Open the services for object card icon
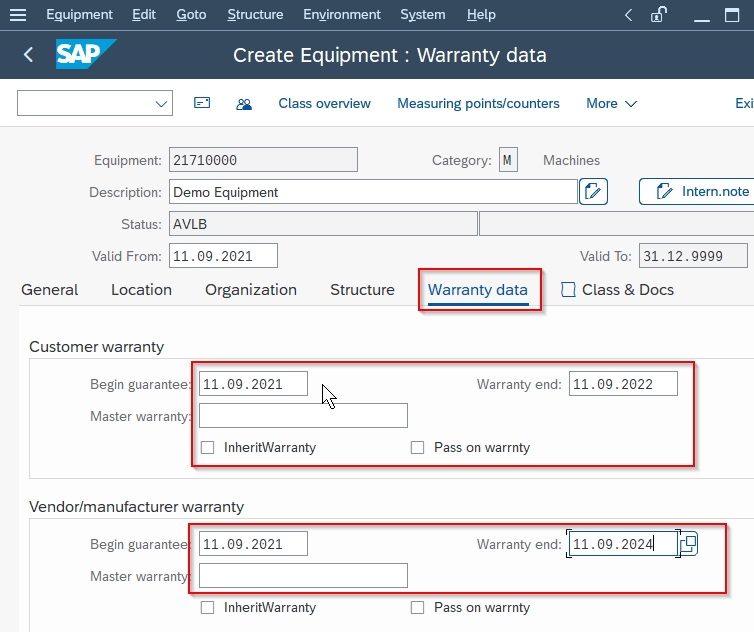754x632 pixels. pyautogui.click(x=202, y=103)
